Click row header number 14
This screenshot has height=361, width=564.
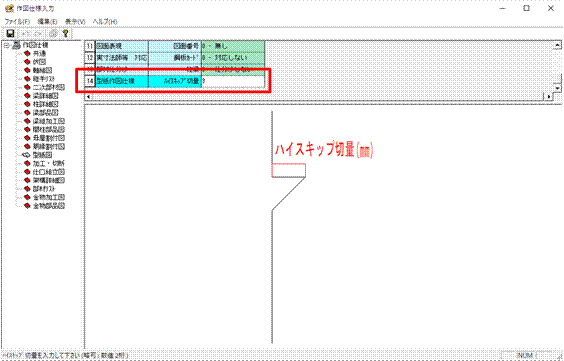click(x=90, y=81)
